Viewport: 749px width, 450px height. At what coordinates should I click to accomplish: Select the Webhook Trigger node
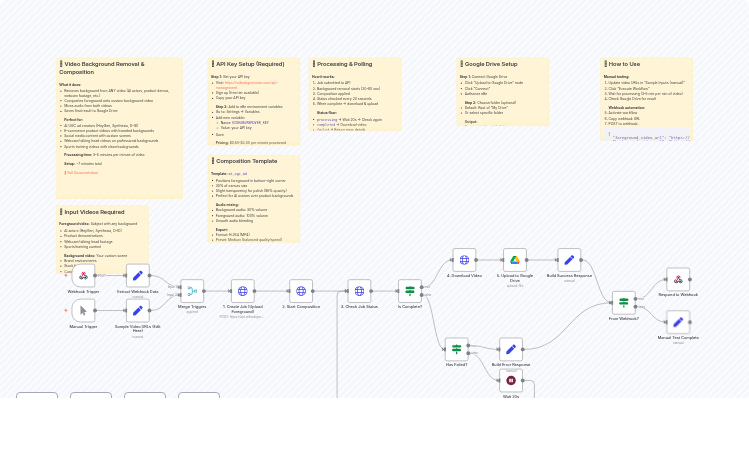[83, 276]
